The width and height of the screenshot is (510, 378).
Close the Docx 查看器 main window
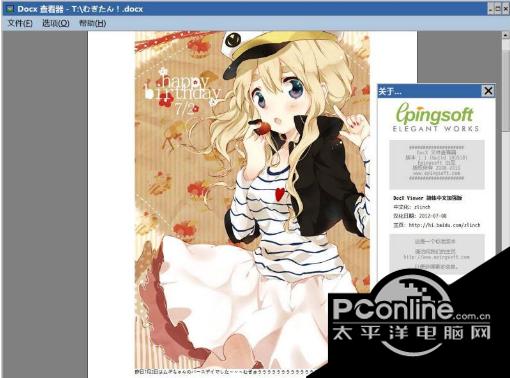(505, 9)
